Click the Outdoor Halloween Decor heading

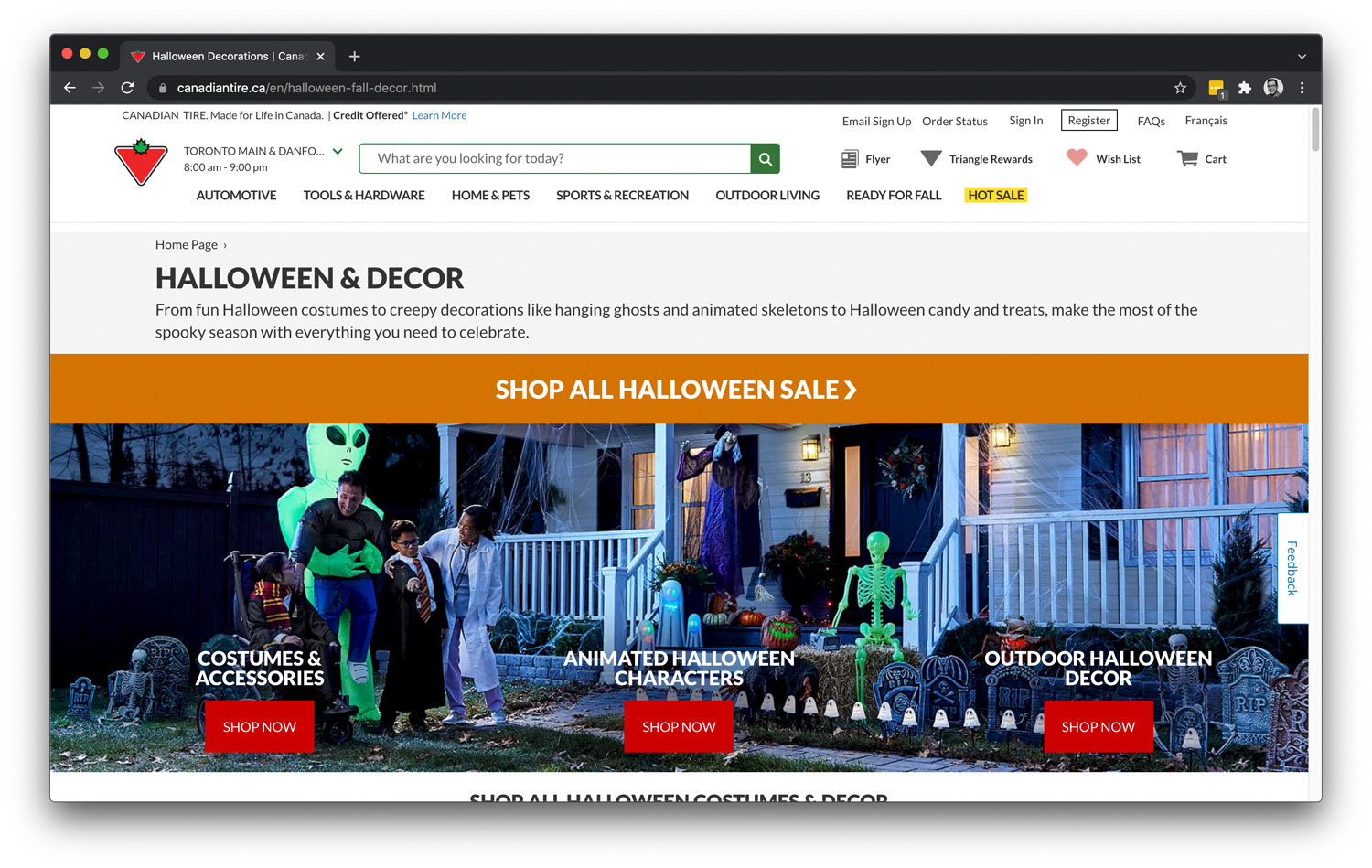click(1098, 669)
